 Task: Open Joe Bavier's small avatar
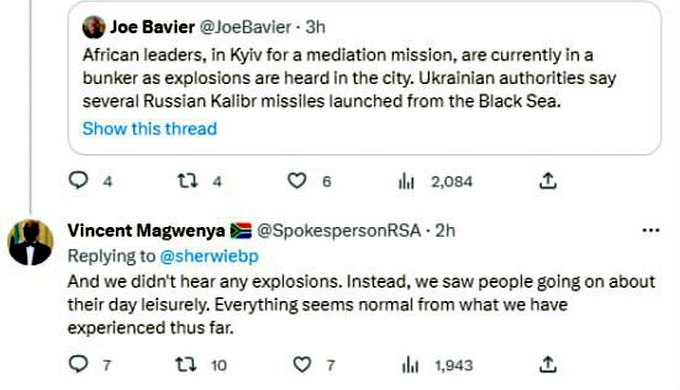[x=94, y=27]
